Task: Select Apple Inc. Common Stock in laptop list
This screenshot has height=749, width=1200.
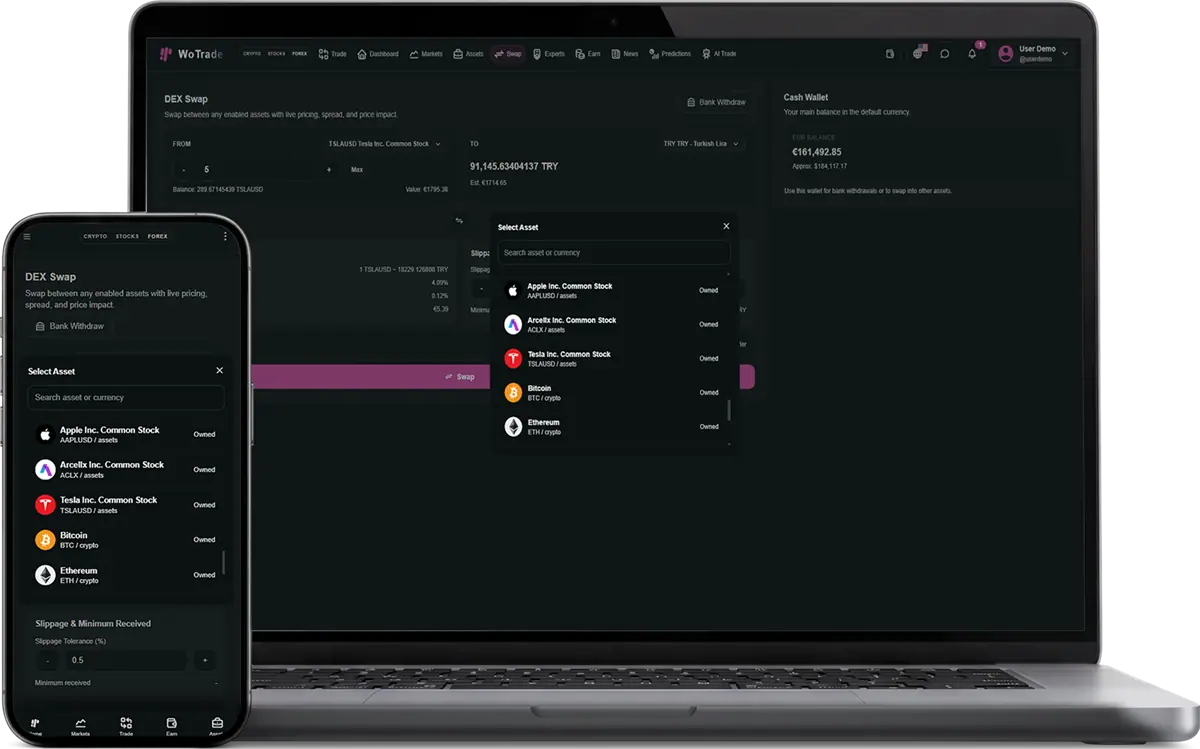Action: click(x=614, y=290)
